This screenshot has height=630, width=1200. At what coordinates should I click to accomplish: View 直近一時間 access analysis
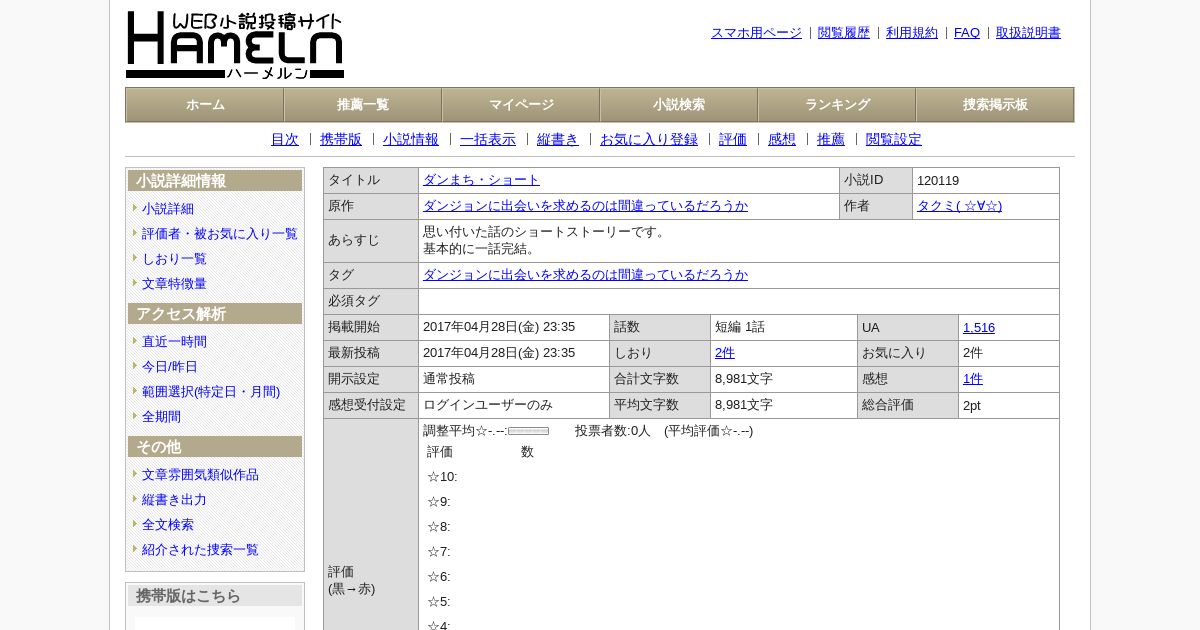[x=174, y=342]
